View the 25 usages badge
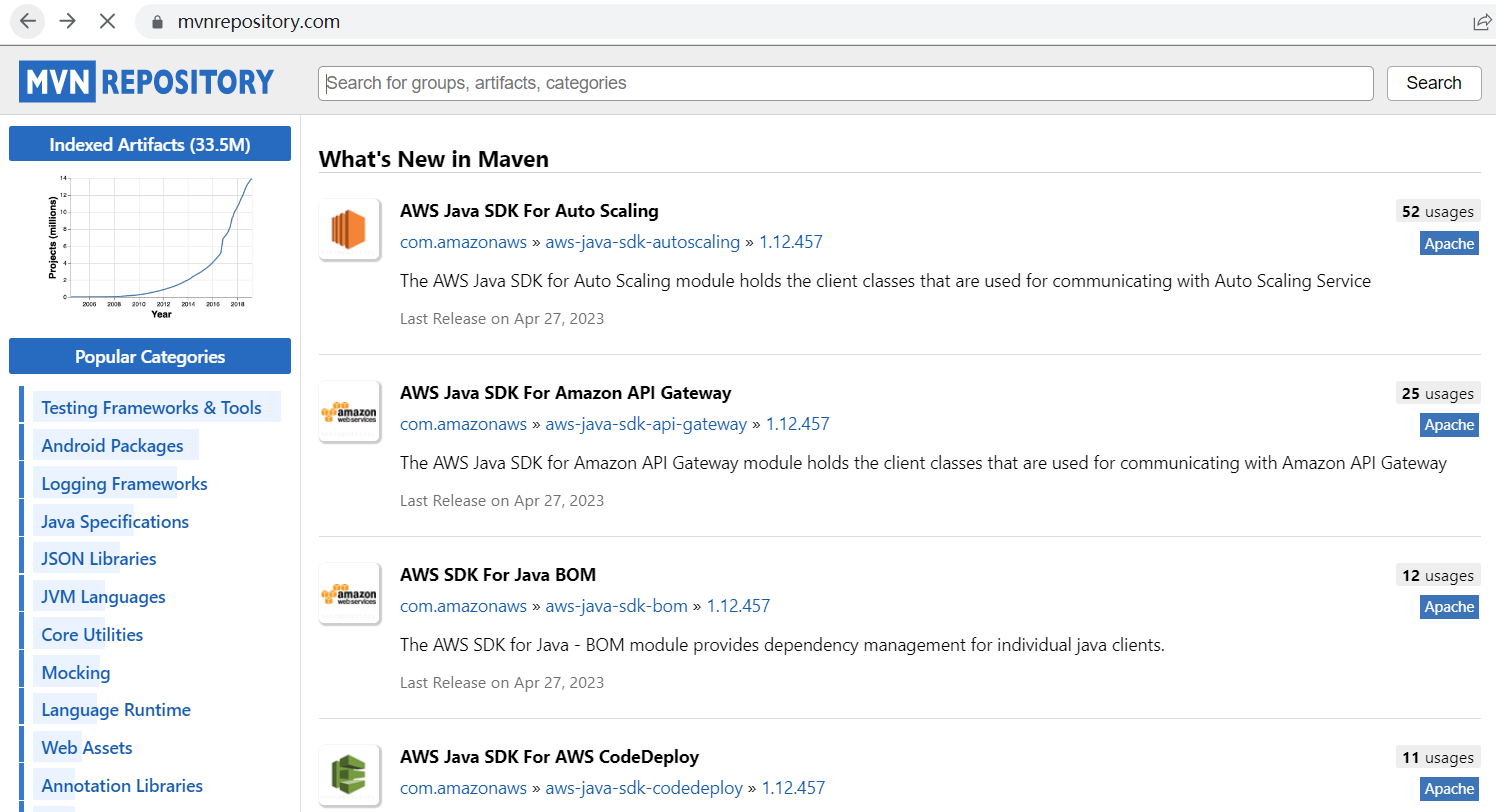Screen dimensions: 1496x812 [1438, 393]
